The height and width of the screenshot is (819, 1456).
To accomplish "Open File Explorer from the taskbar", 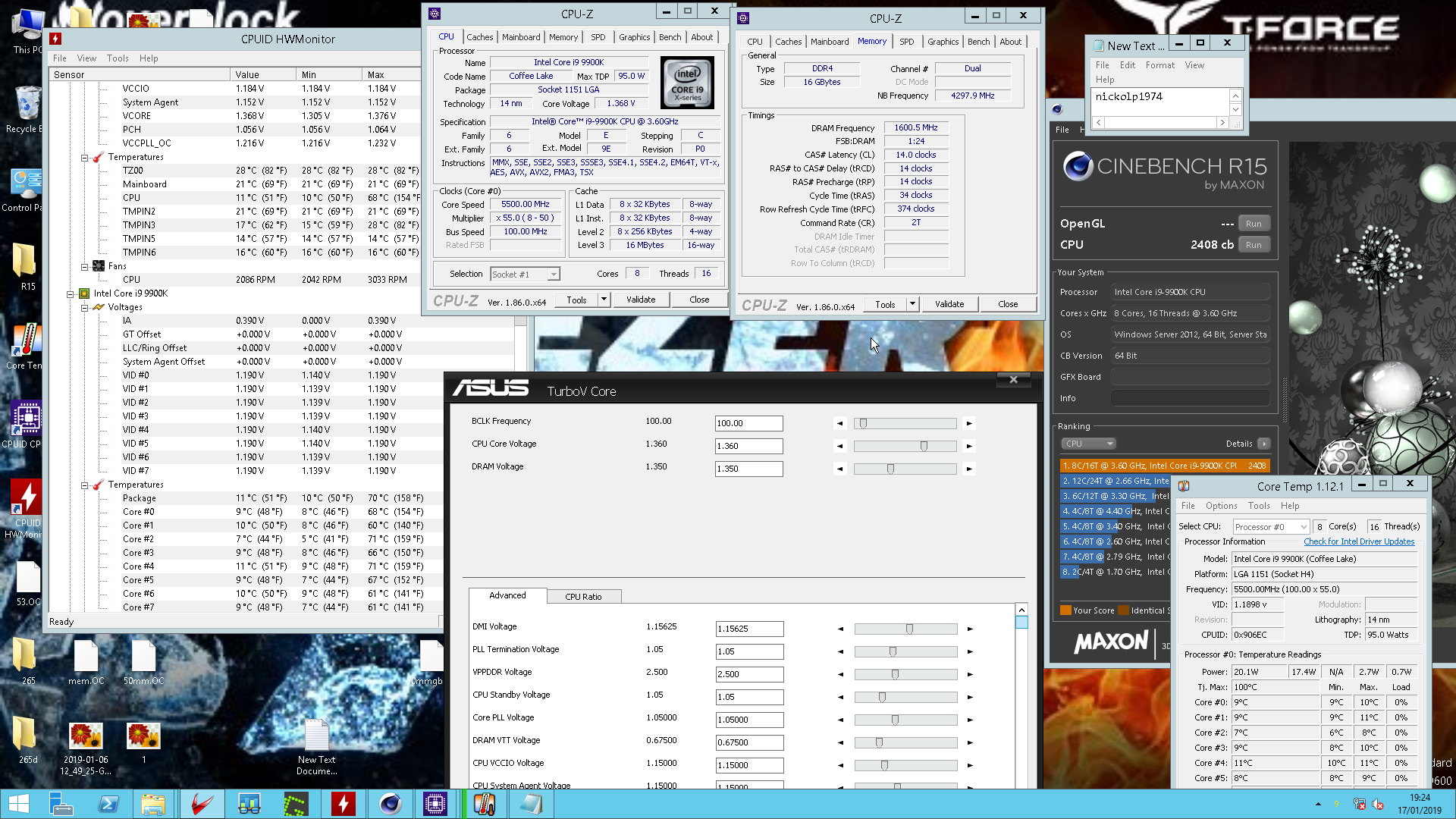I will (153, 804).
